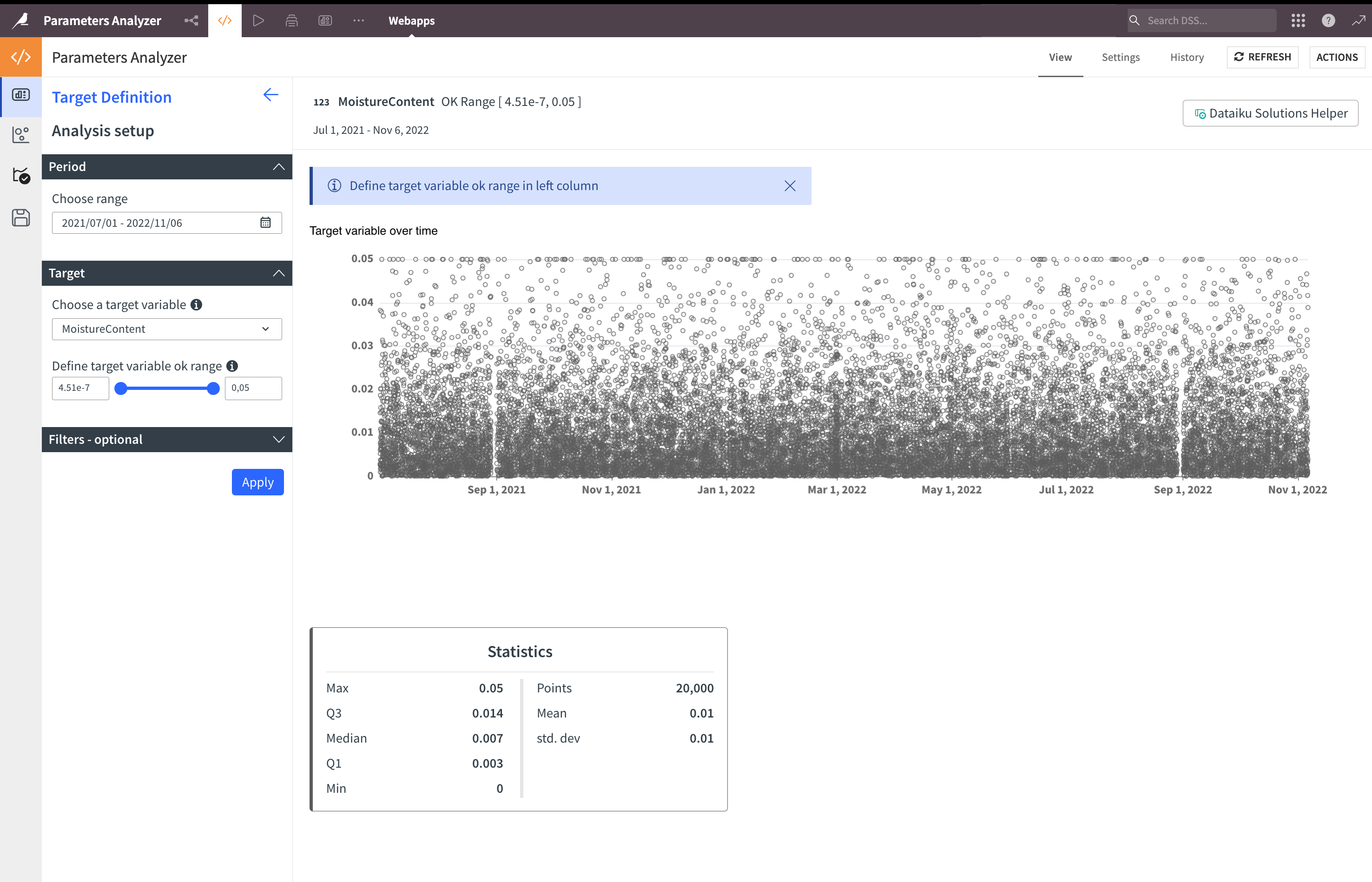Click the Sep 1, 2021 axis label
The height and width of the screenshot is (882, 1372).
(496, 490)
